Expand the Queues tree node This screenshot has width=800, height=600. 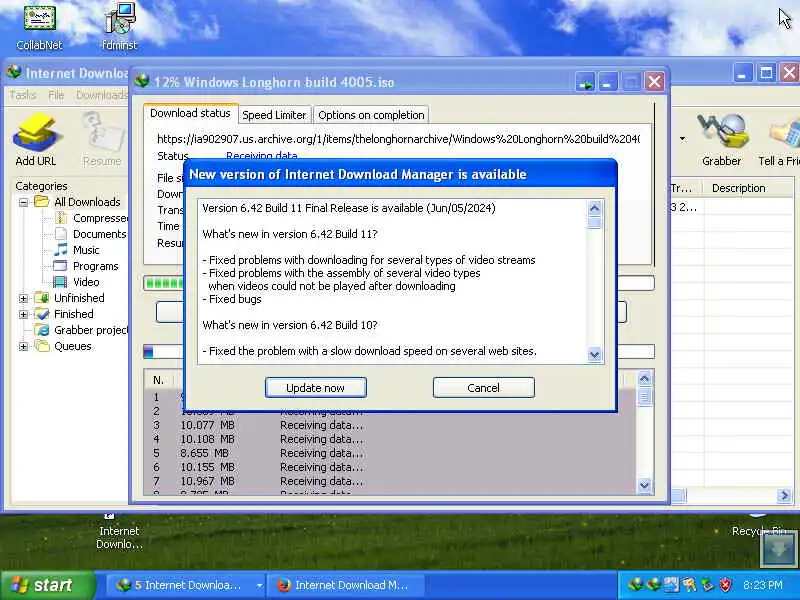pos(23,346)
